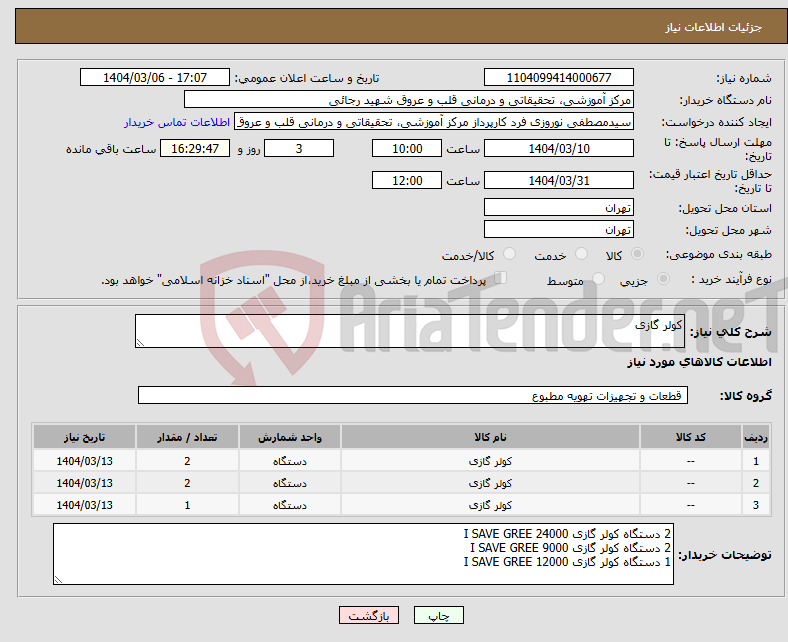Screen dimensions: 788x642
Task: Click the date 1404/03/13 in row 3
Action: pyautogui.click(x=84, y=505)
